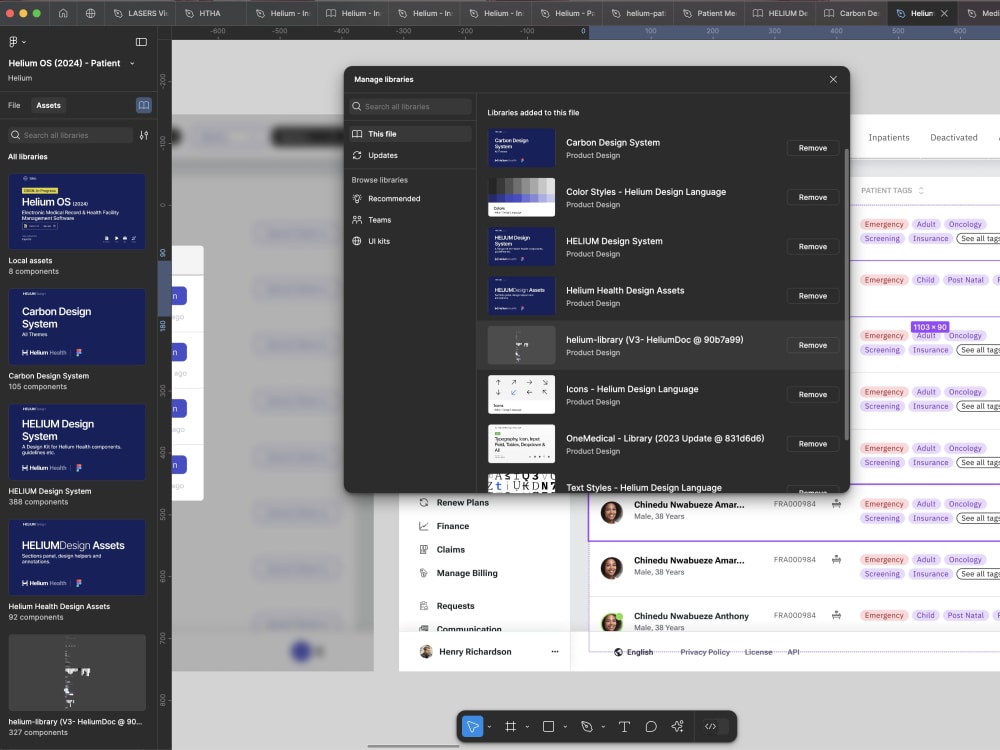Screen dimensions: 1000x750
Task: Select the Pen tool in bottom toolbar
Action: coord(587,726)
